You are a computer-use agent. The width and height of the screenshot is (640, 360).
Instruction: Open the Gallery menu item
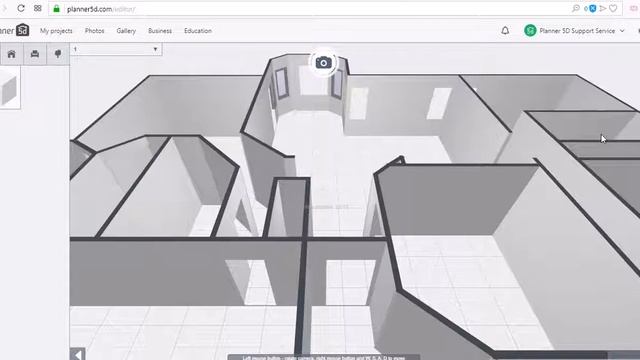(126, 31)
